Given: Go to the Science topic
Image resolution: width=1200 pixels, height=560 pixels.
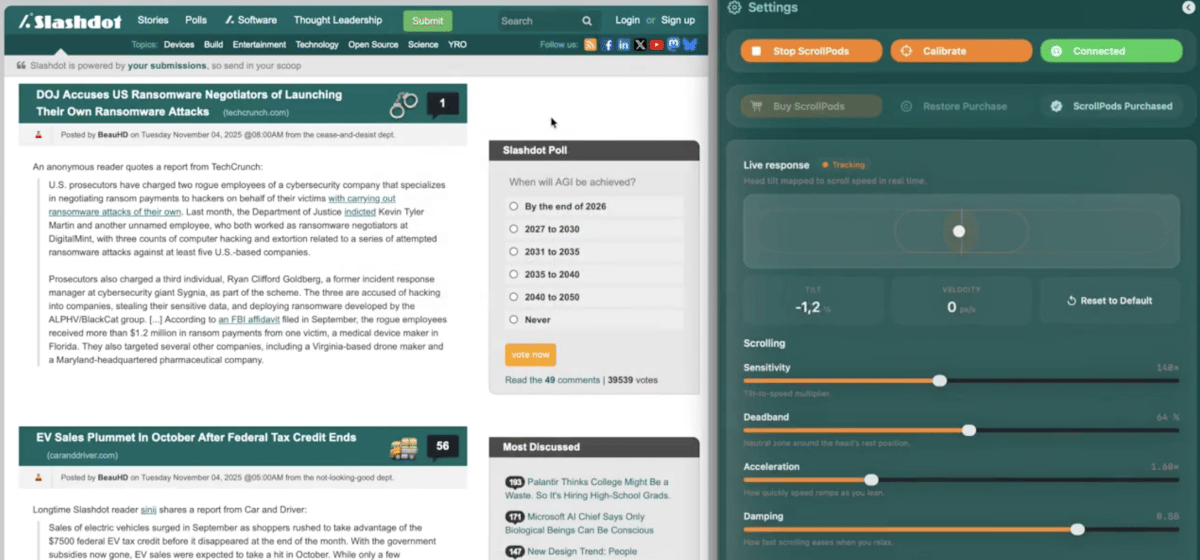Looking at the screenshot, I should click(x=423, y=45).
